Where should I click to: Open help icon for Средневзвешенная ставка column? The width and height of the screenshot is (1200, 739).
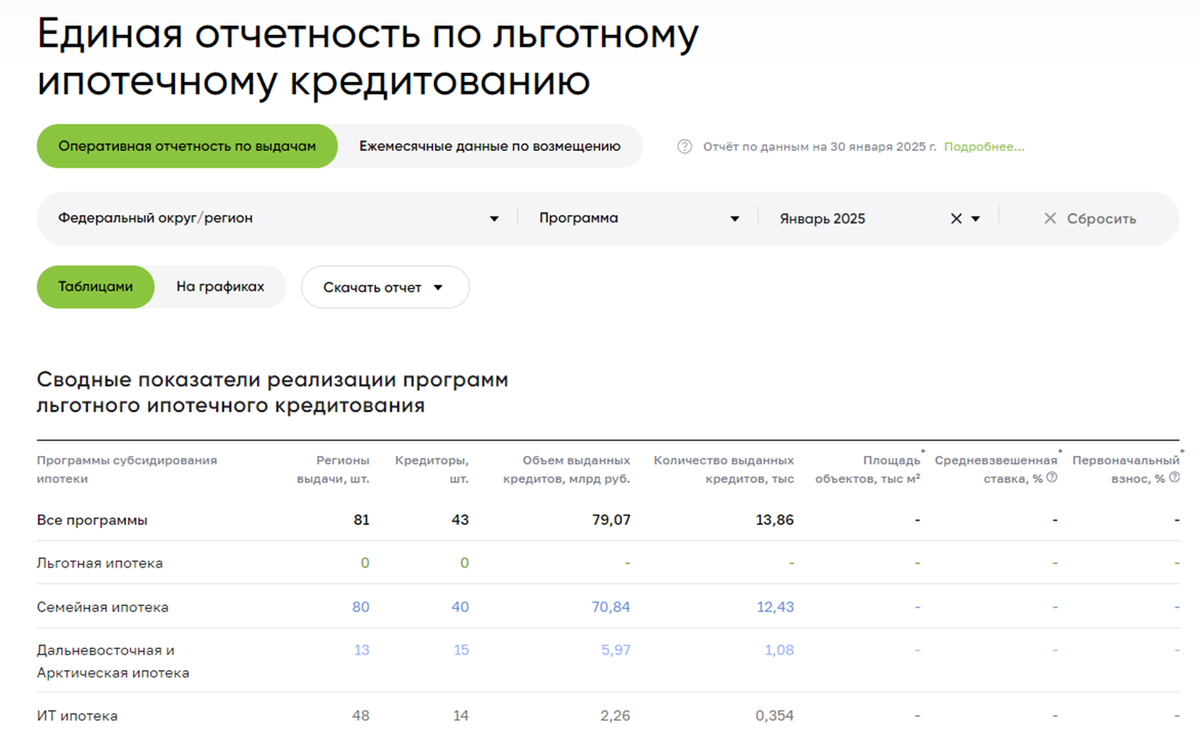[x=1052, y=478]
